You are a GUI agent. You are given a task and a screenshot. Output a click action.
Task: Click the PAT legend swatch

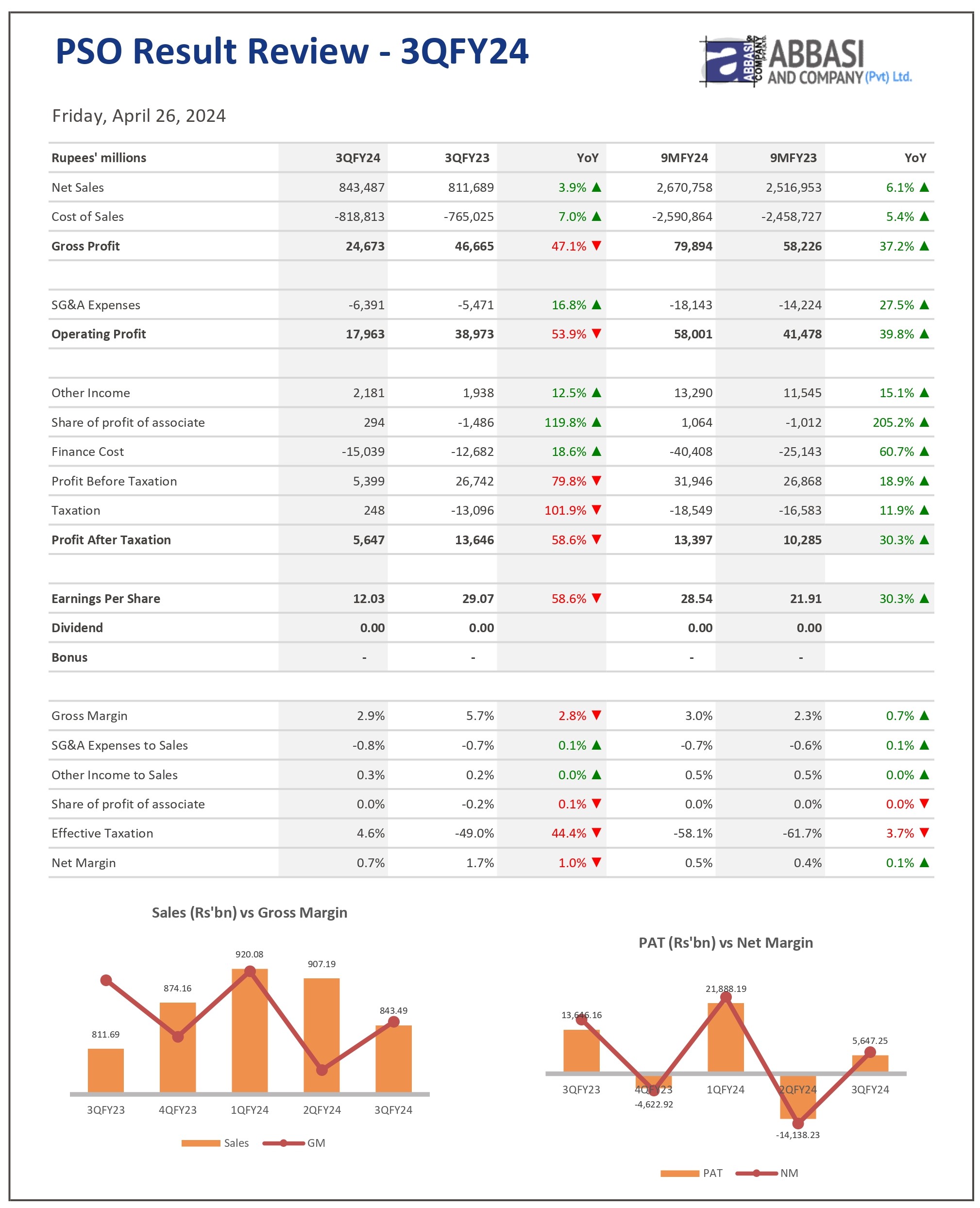680,1174
